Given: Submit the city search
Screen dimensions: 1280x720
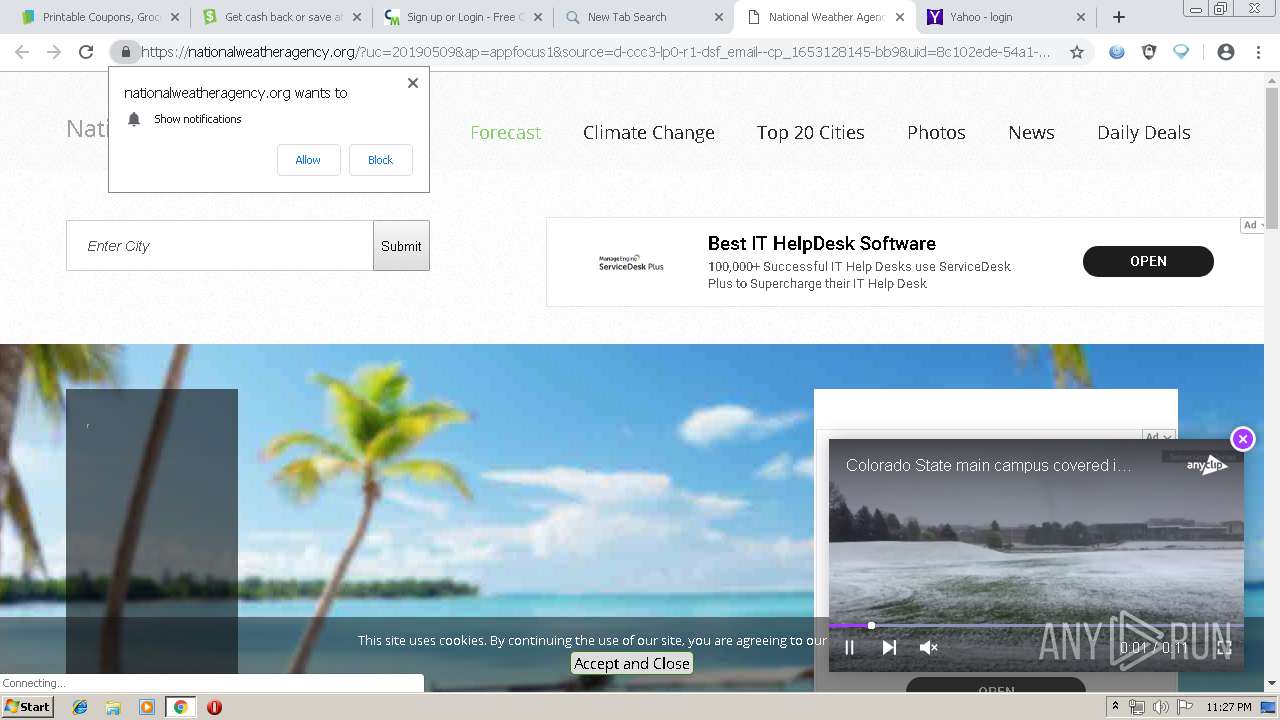Looking at the screenshot, I should (x=401, y=246).
